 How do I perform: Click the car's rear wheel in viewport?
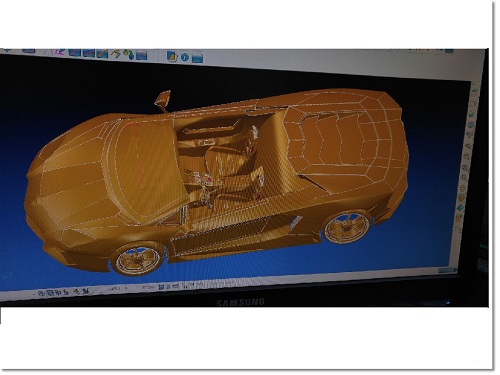coord(348,226)
